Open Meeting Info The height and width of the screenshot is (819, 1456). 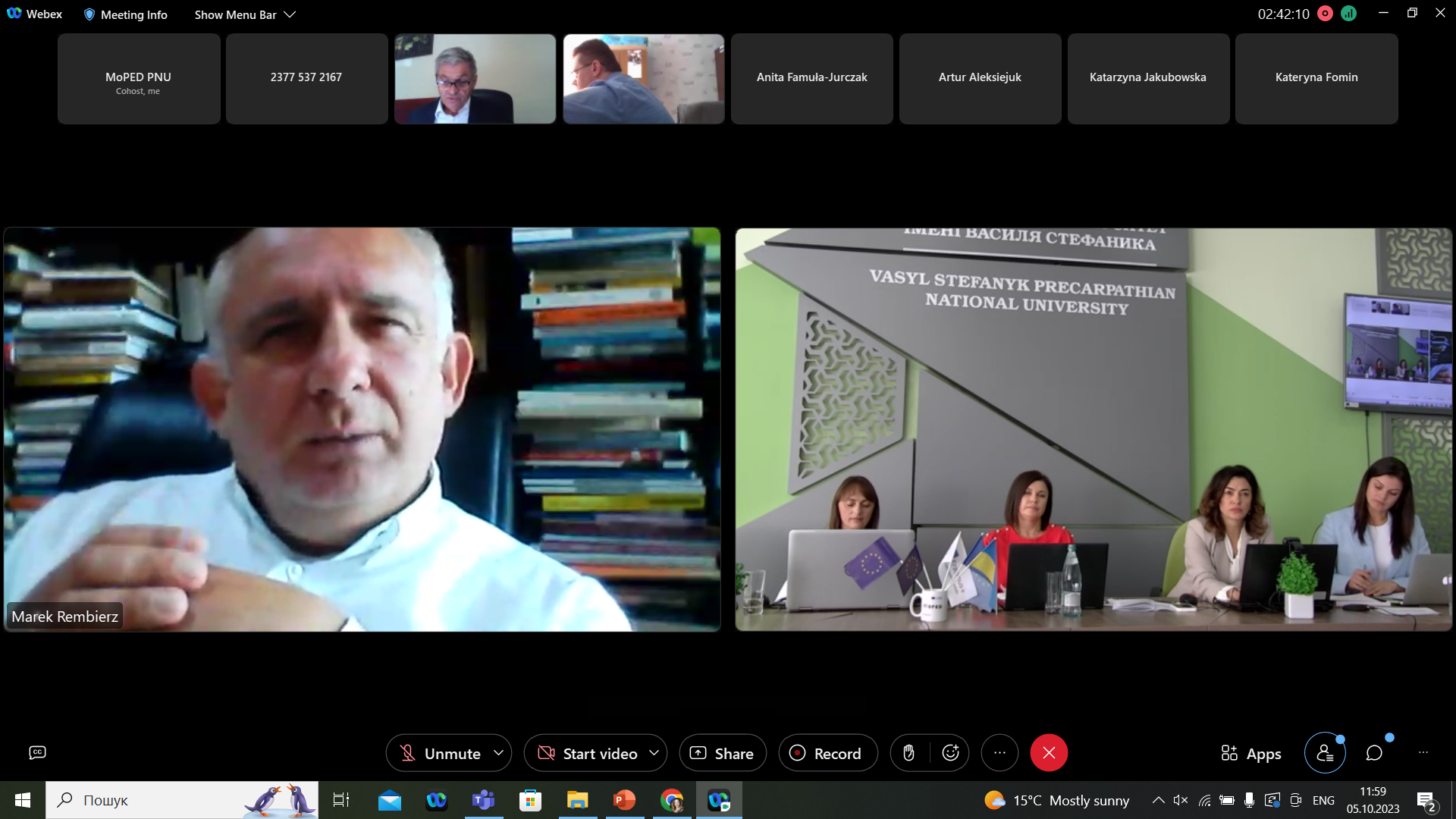125,14
